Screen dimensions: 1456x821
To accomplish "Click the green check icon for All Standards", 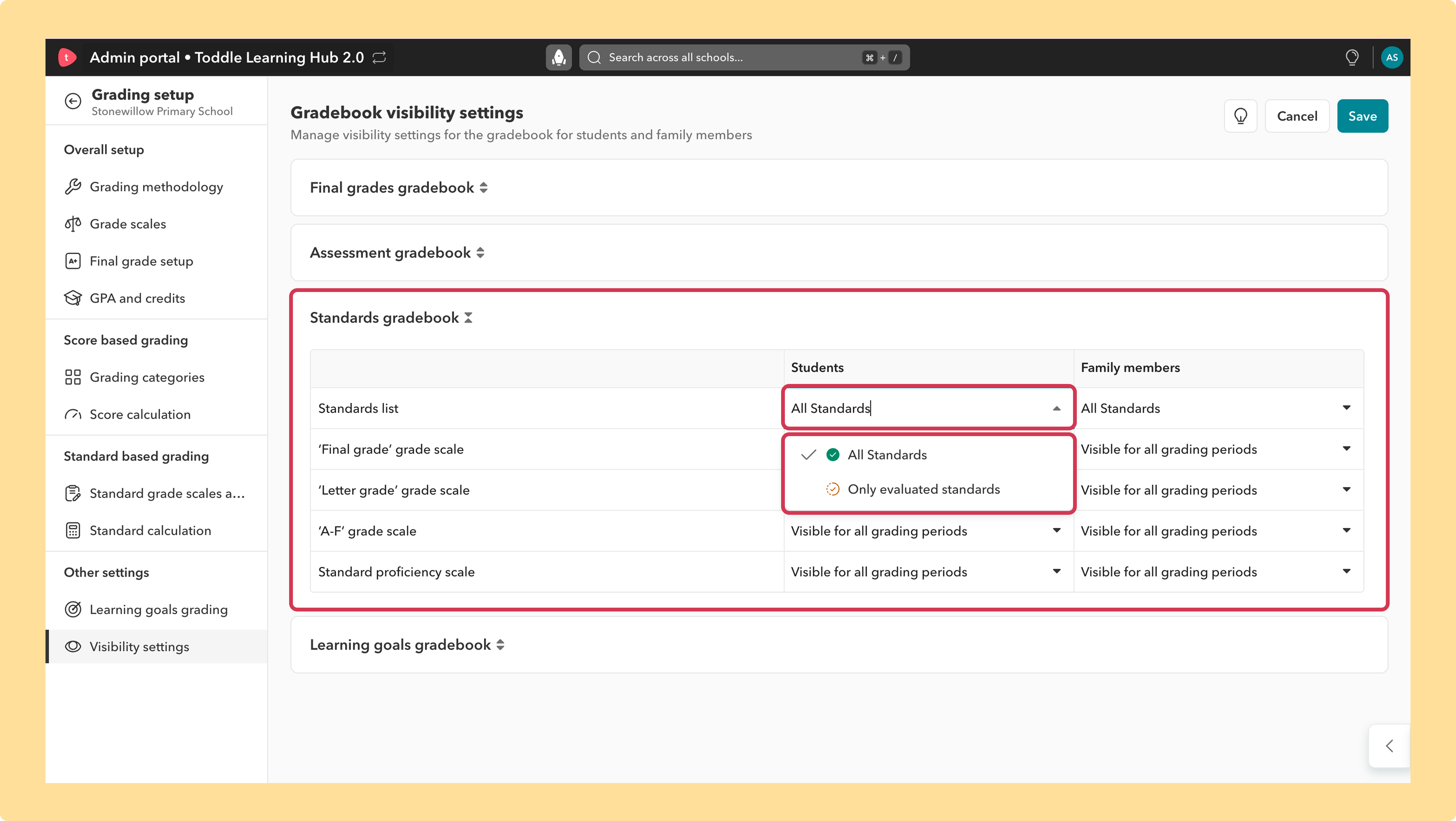I will click(833, 455).
